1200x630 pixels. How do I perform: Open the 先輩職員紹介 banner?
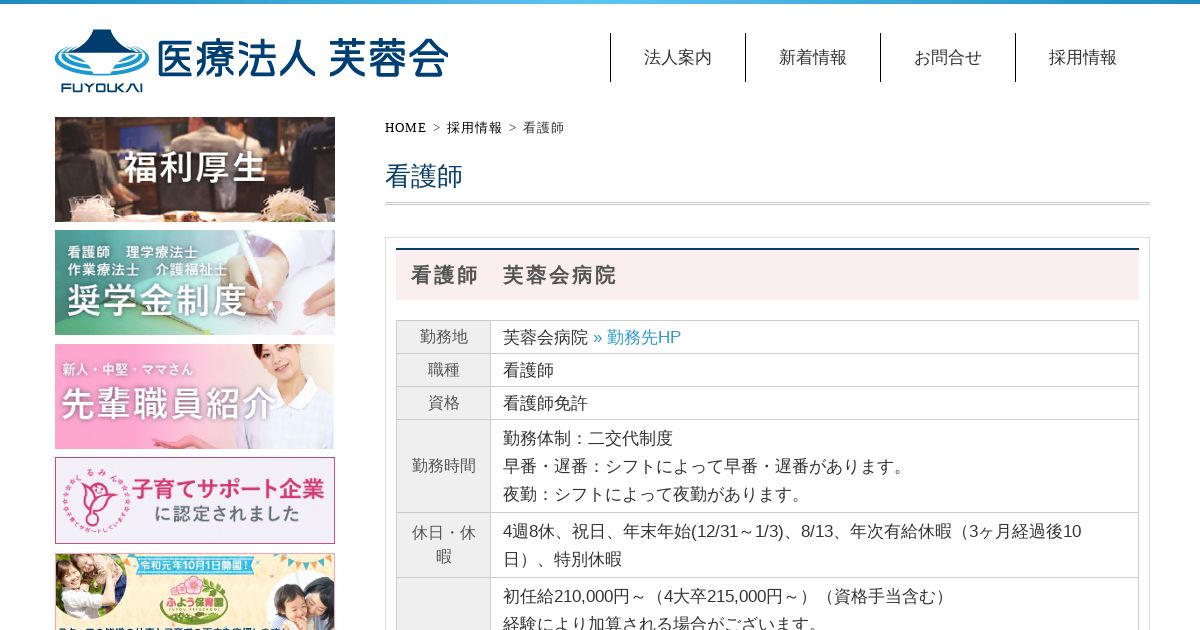pyautogui.click(x=195, y=396)
